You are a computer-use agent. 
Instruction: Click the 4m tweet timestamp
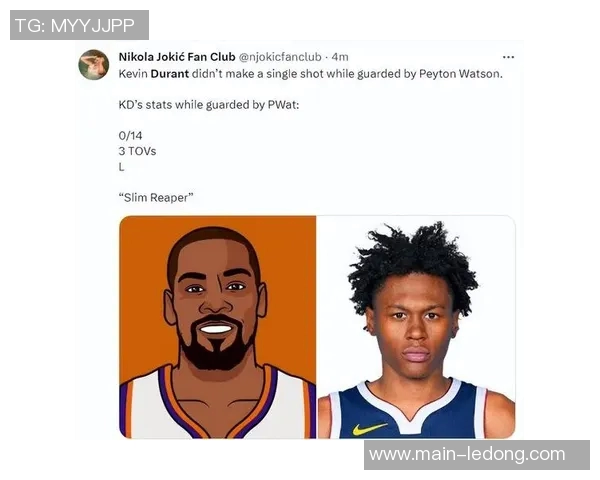click(340, 57)
